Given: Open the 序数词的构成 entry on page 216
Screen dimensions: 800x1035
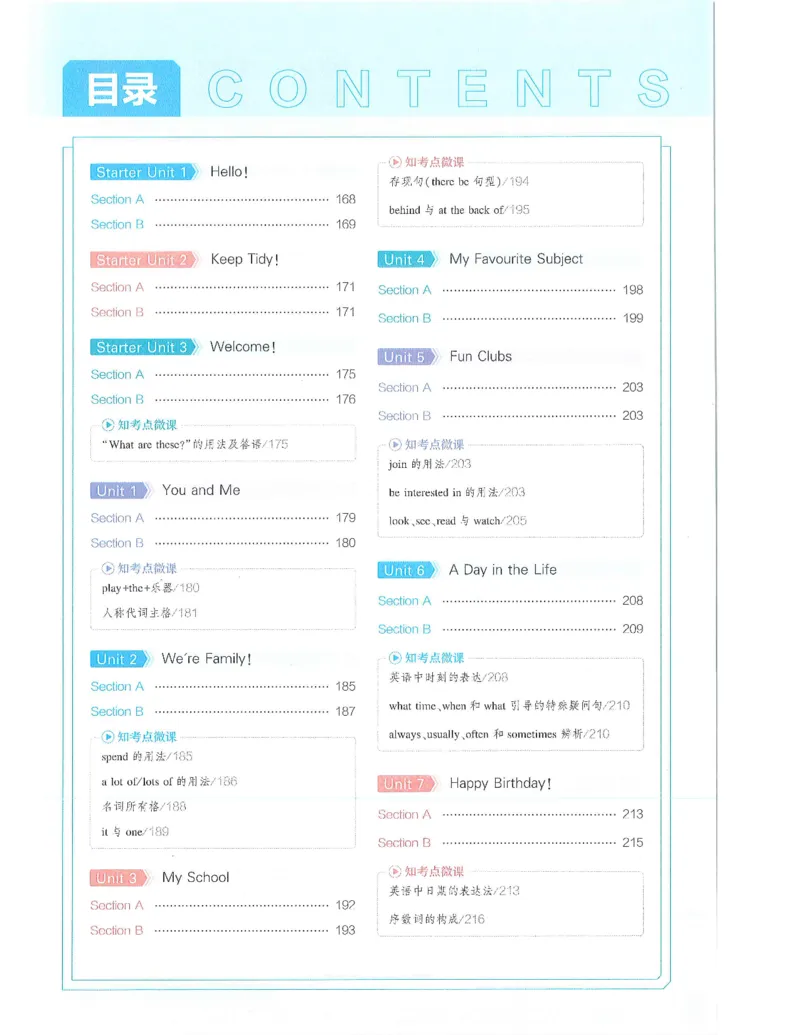Looking at the screenshot, I should point(436,919).
